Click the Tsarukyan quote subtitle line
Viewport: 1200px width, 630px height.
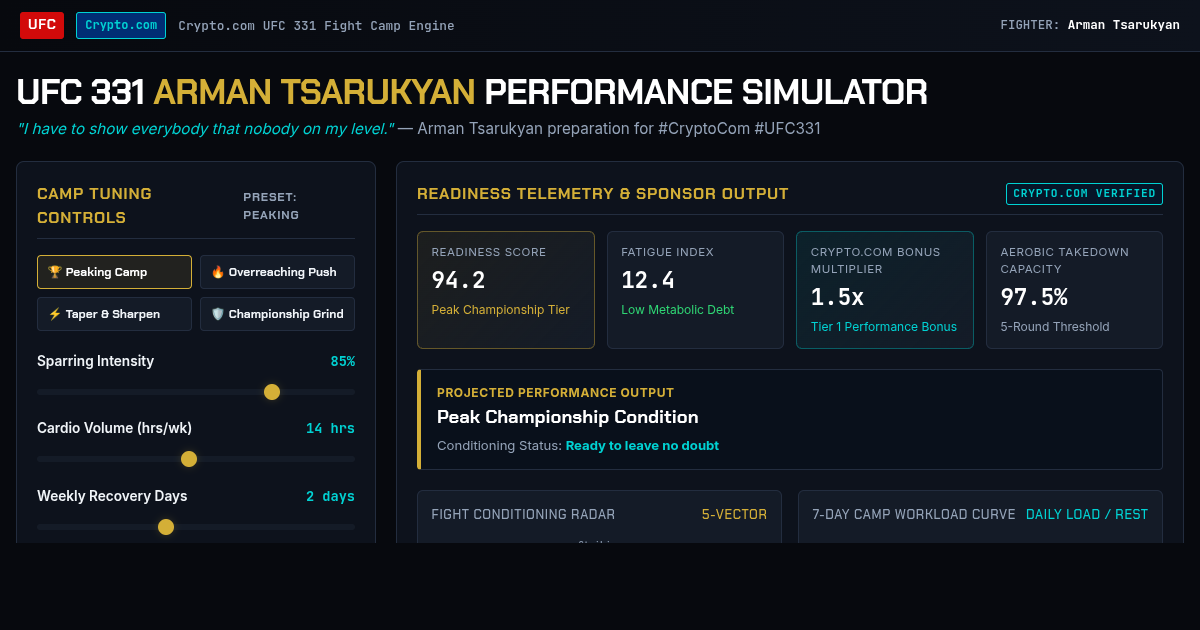(419, 129)
